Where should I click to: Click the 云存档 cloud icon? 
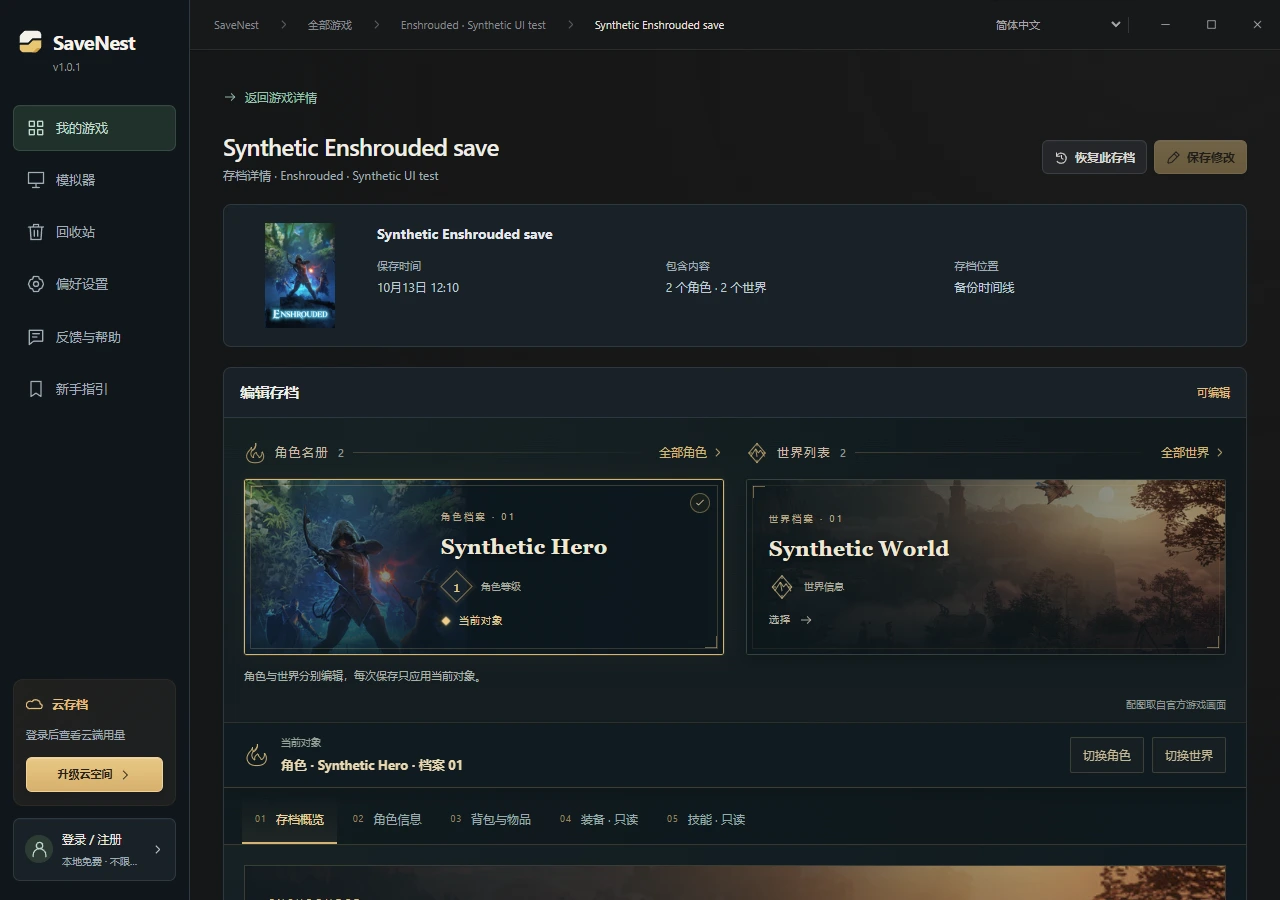tap(34, 705)
